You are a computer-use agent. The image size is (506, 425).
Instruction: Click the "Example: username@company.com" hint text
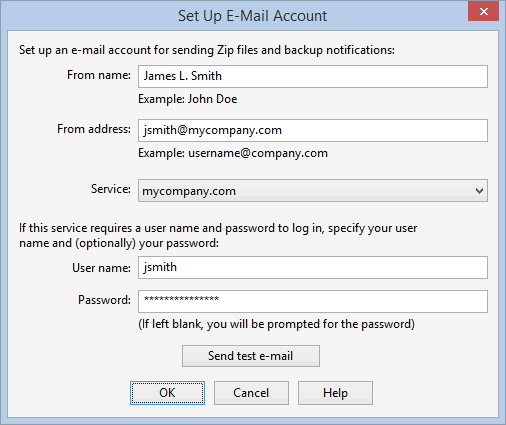(x=233, y=153)
